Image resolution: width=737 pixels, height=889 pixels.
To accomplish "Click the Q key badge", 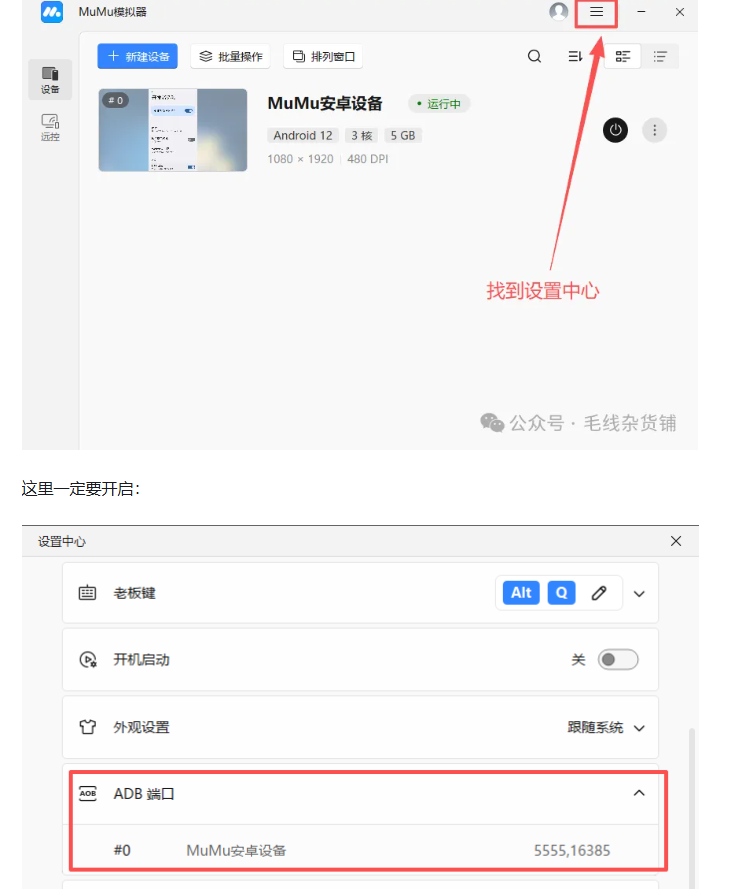I will 561,593.
